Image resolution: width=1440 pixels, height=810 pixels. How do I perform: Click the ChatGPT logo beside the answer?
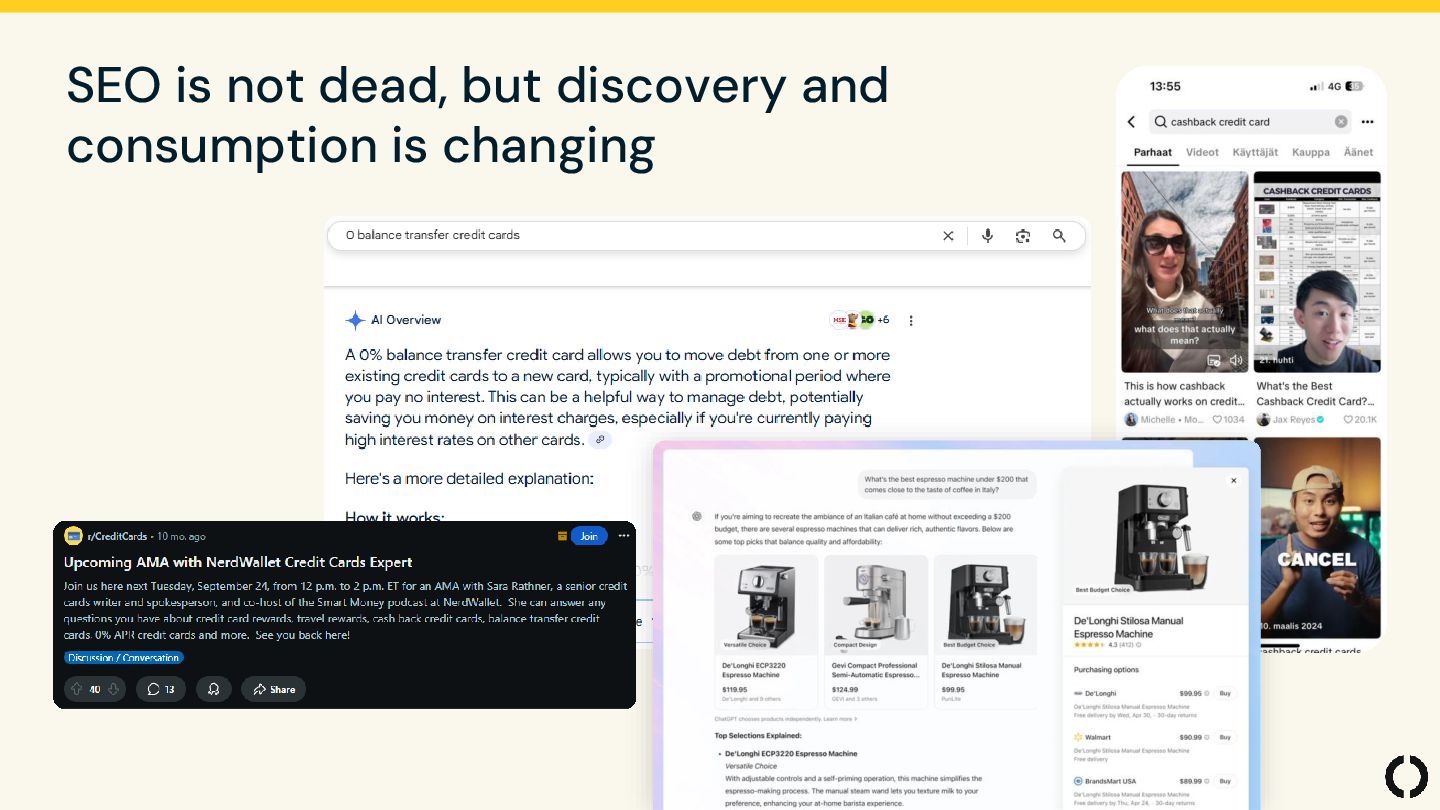tap(697, 516)
